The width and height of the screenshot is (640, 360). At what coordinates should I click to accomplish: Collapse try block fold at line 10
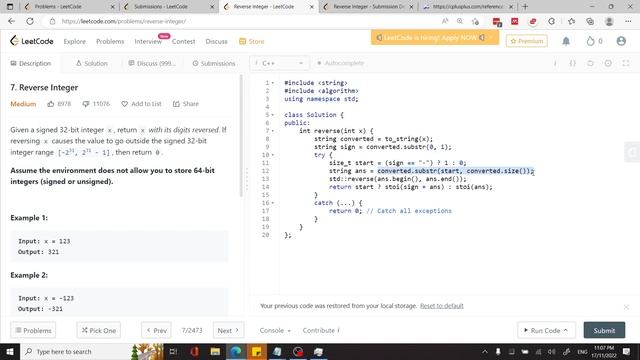[273, 155]
